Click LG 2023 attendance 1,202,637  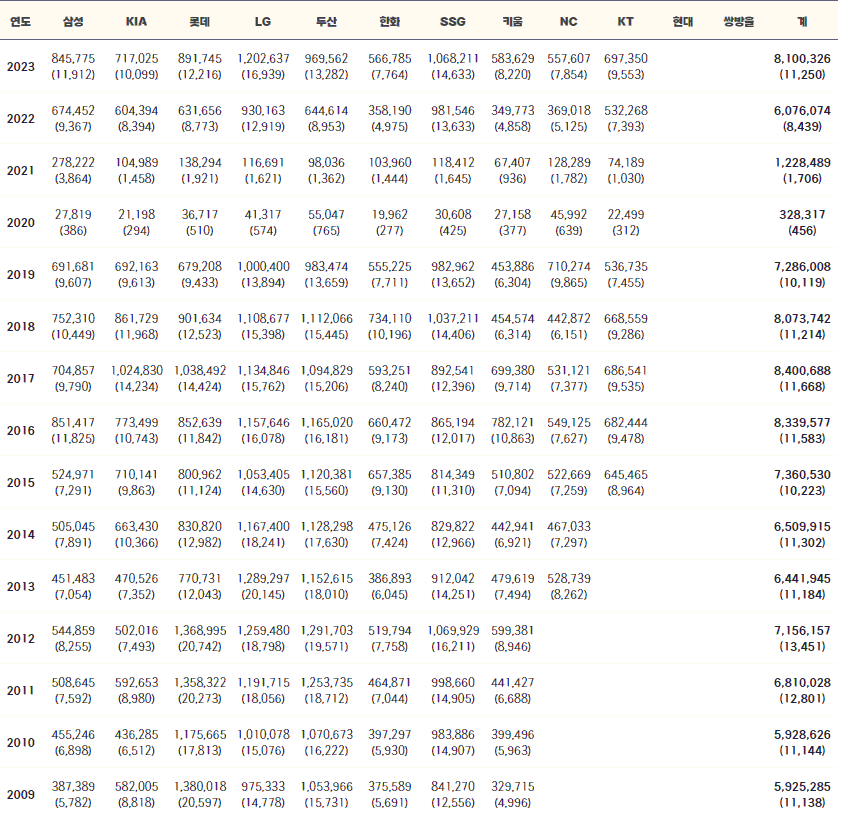pos(263,58)
